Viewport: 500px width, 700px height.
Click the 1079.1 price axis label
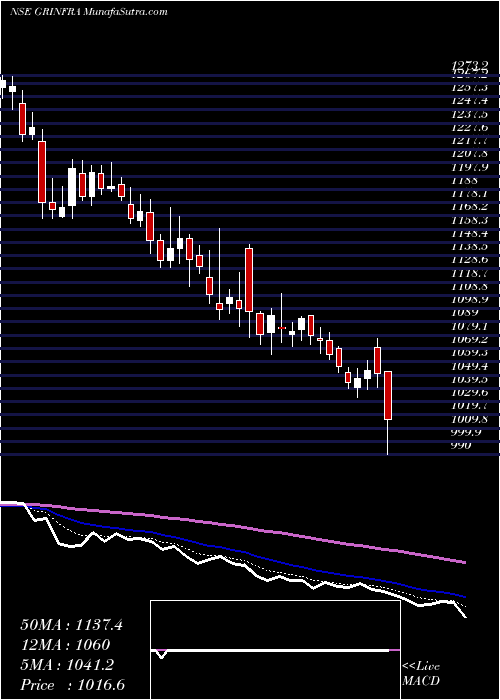470,326
